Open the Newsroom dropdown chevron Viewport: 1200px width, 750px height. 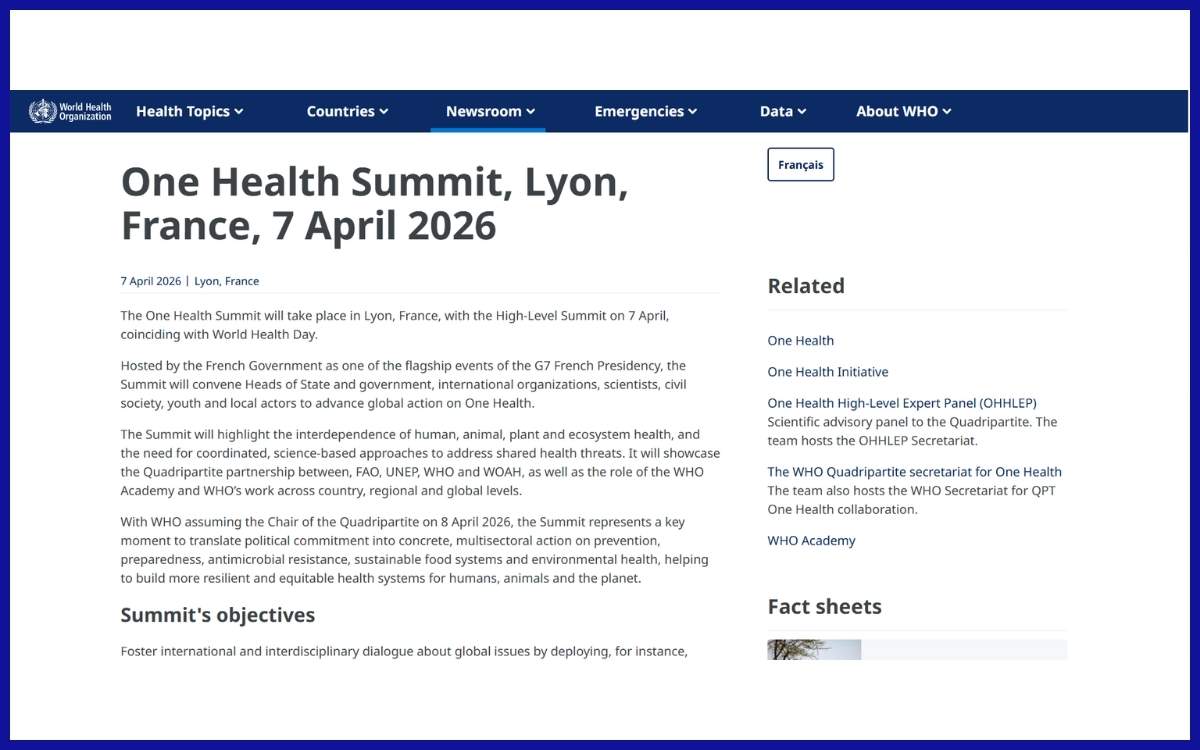[530, 111]
